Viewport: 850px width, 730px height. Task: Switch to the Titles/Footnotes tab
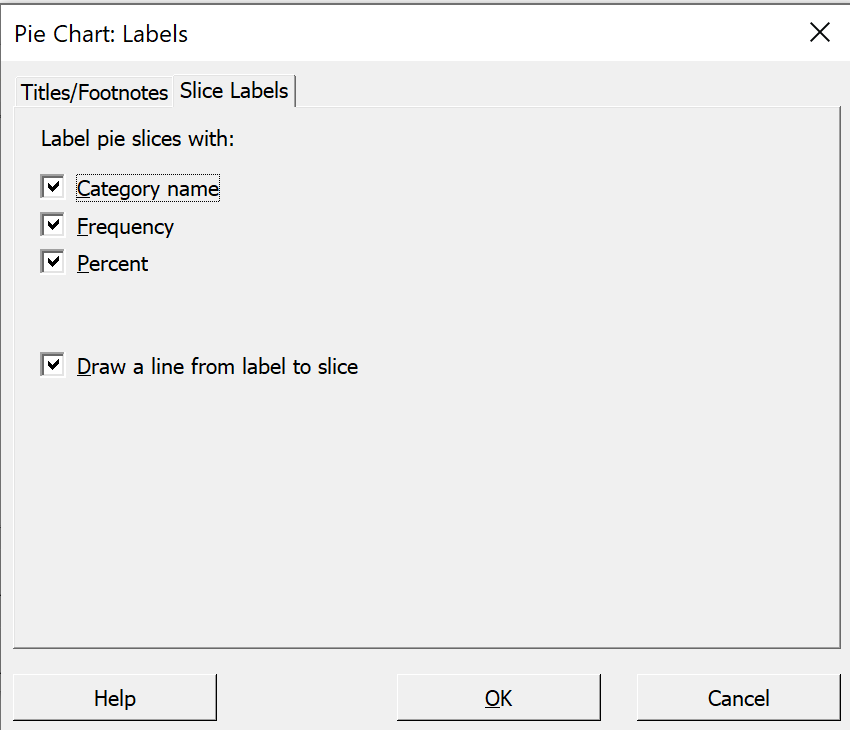[x=94, y=92]
